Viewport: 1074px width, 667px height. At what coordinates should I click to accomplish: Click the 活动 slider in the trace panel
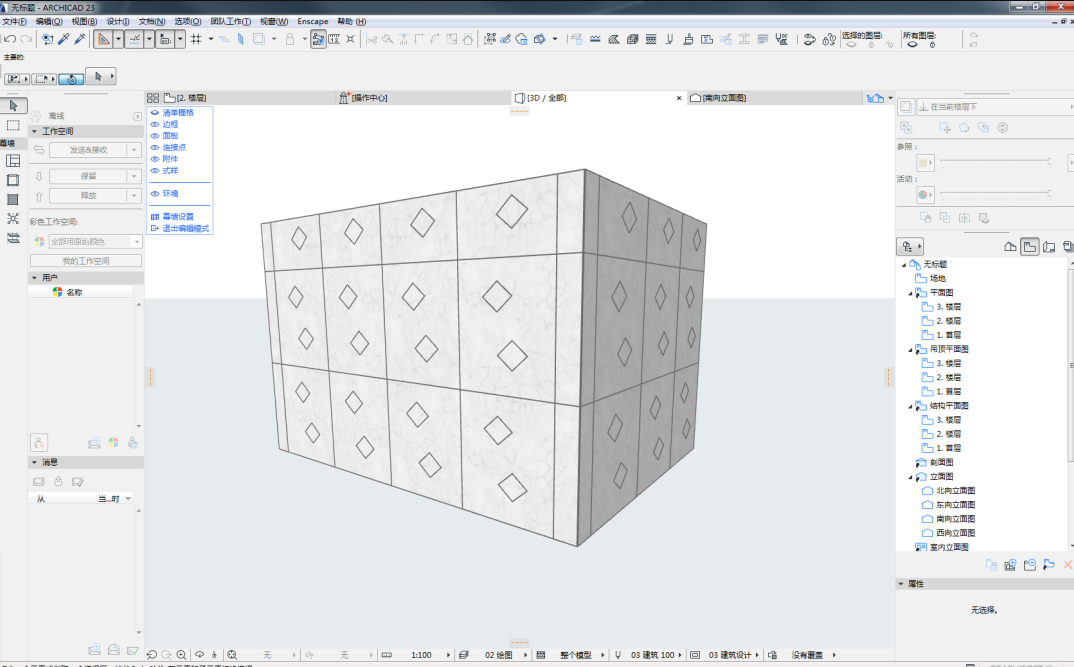point(995,194)
